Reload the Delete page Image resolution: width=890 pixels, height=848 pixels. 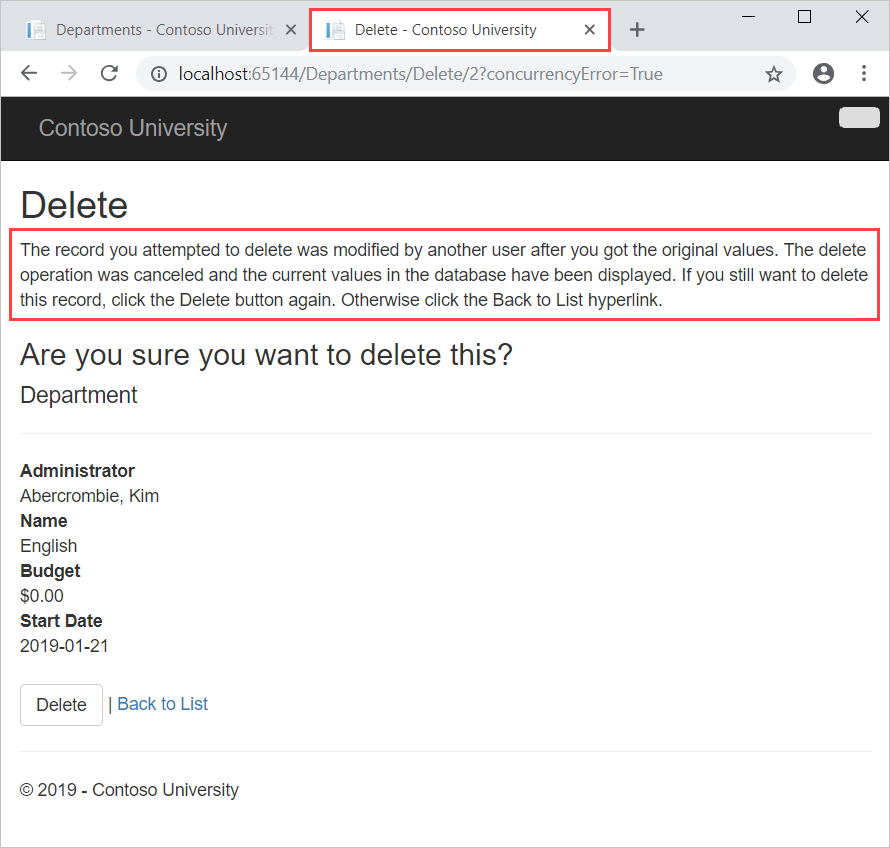tap(109, 73)
